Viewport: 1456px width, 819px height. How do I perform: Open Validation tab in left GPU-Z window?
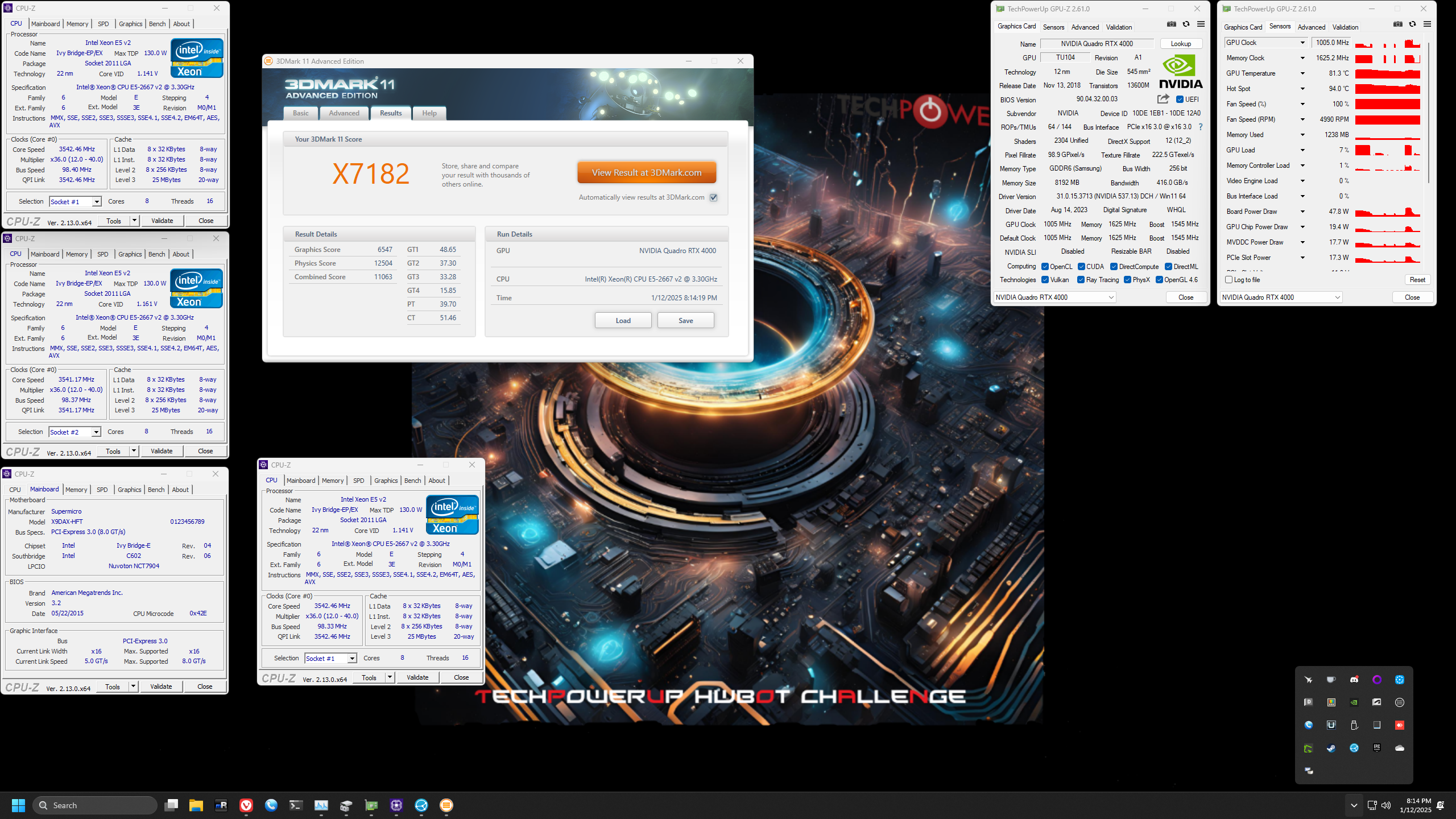tap(1119, 27)
